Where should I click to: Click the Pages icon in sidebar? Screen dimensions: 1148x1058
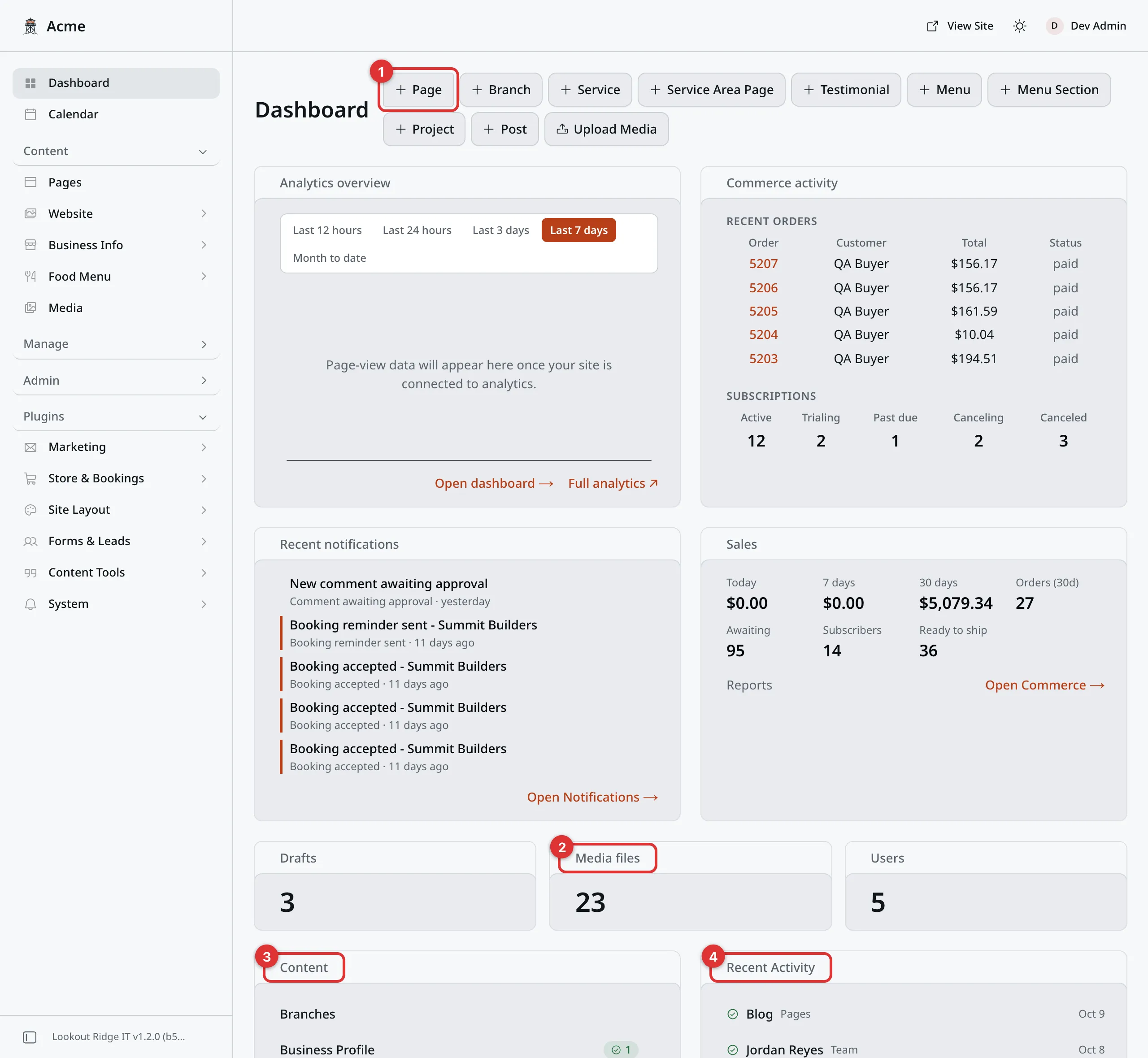click(x=30, y=182)
